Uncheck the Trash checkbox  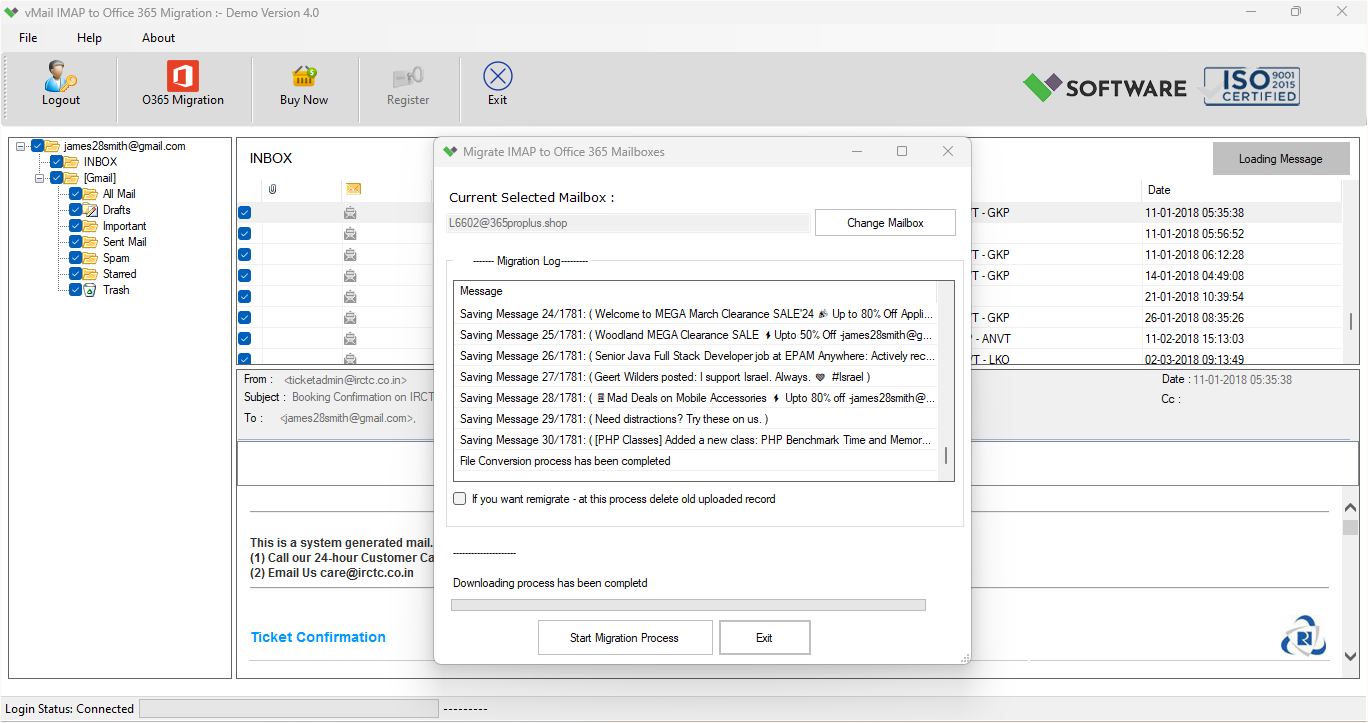(76, 290)
